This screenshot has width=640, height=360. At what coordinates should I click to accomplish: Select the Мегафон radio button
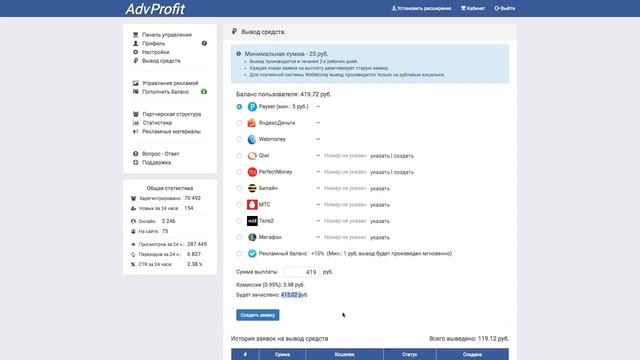[x=239, y=237]
